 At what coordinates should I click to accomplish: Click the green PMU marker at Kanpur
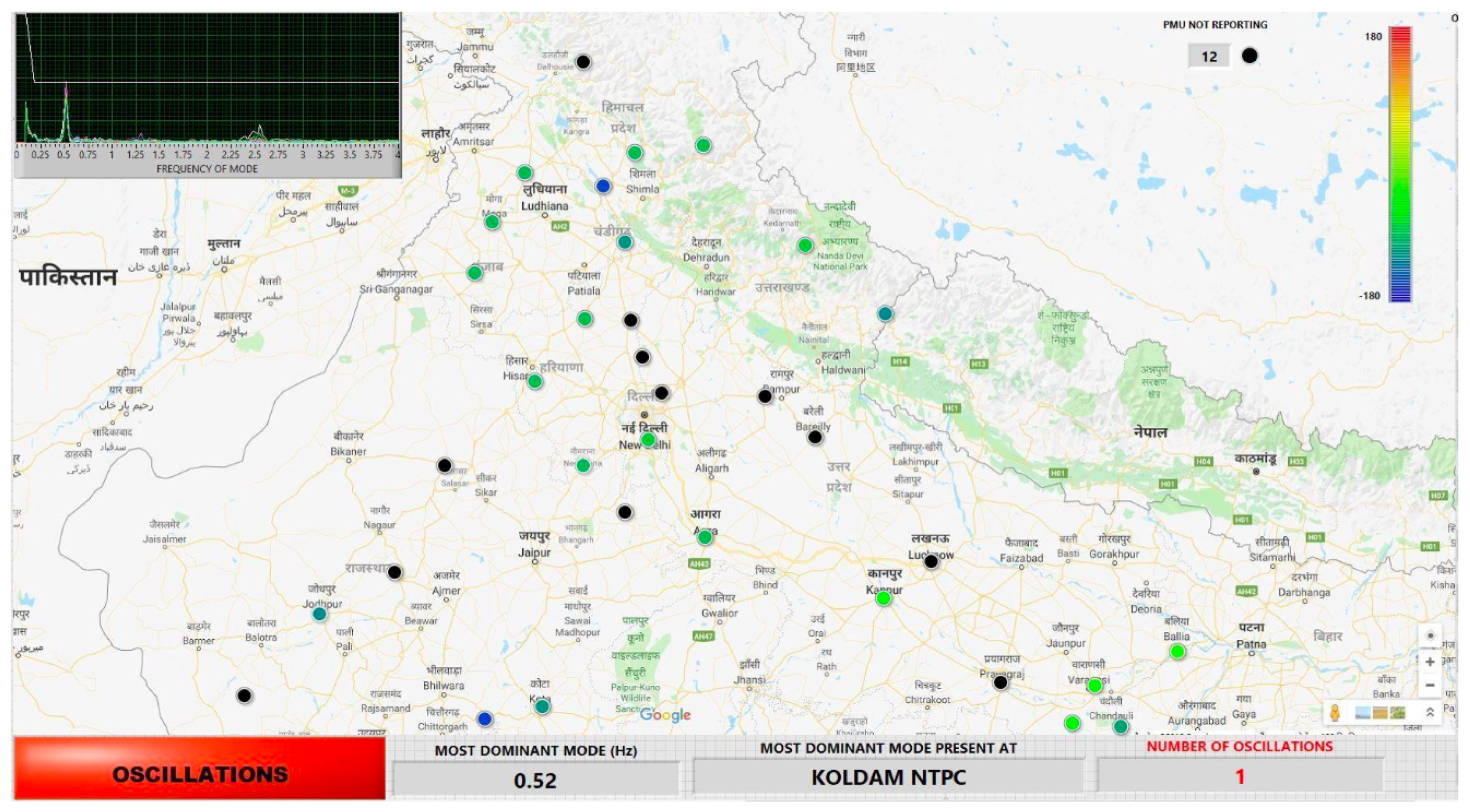click(x=883, y=598)
